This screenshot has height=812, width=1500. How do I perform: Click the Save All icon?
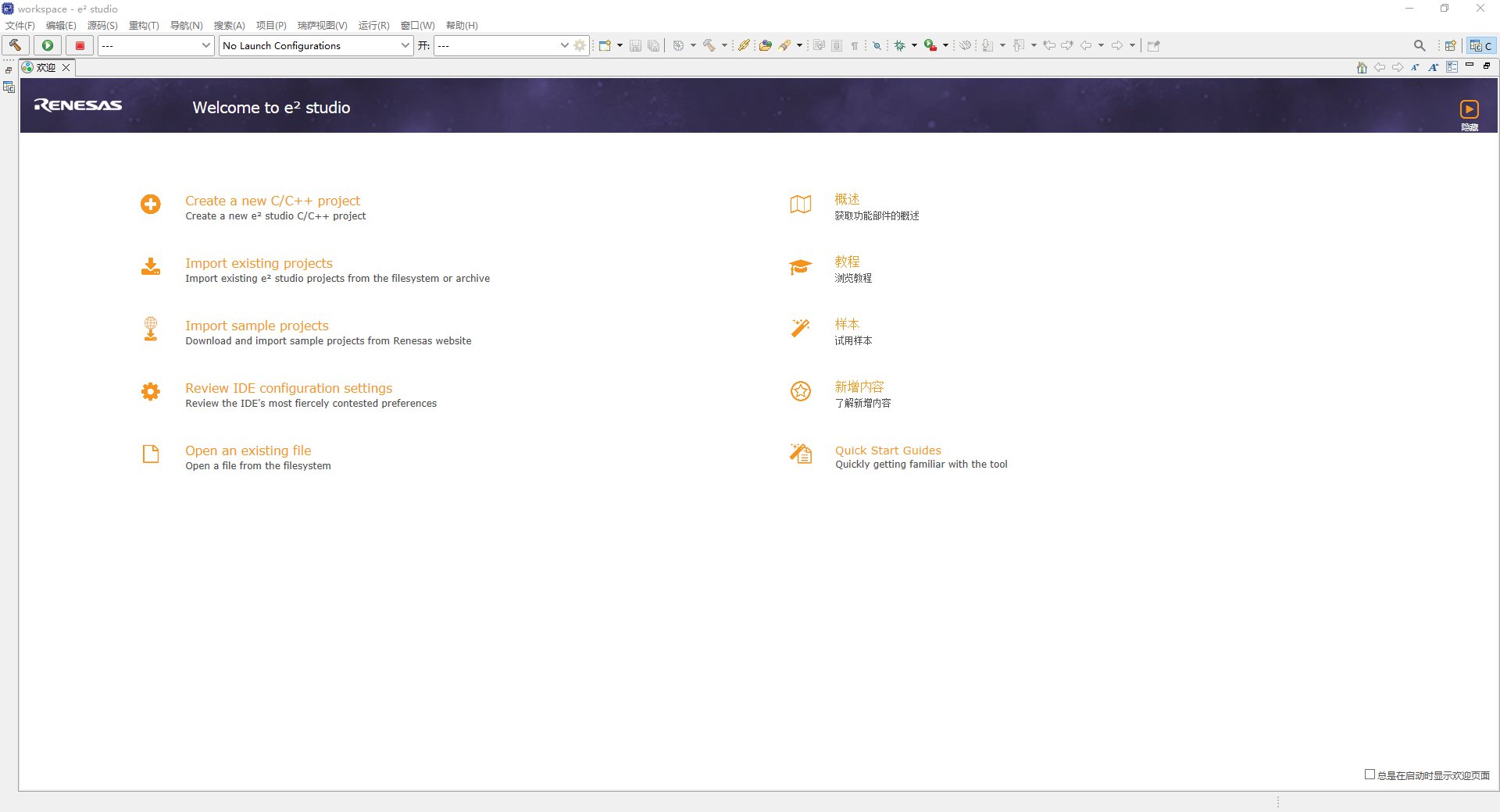[x=653, y=45]
